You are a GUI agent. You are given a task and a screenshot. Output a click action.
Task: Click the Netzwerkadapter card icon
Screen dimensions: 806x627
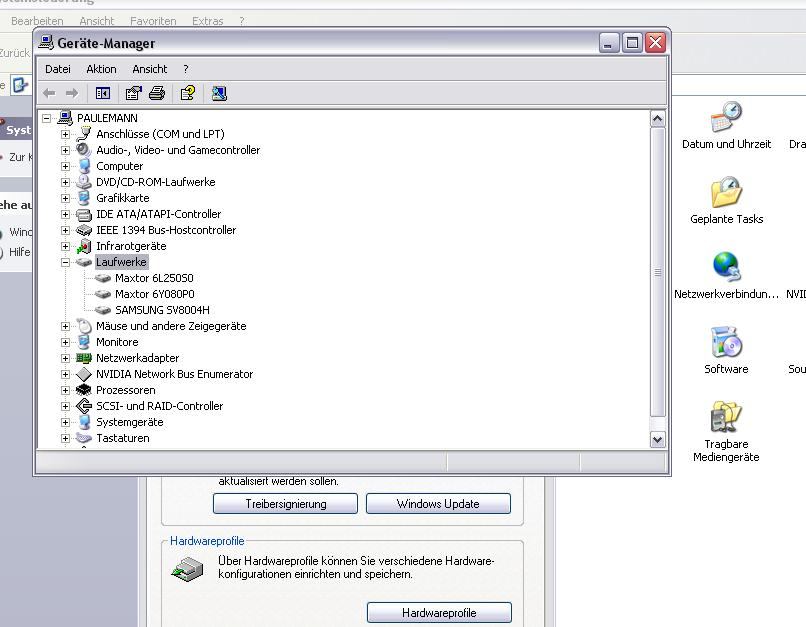click(x=83, y=358)
